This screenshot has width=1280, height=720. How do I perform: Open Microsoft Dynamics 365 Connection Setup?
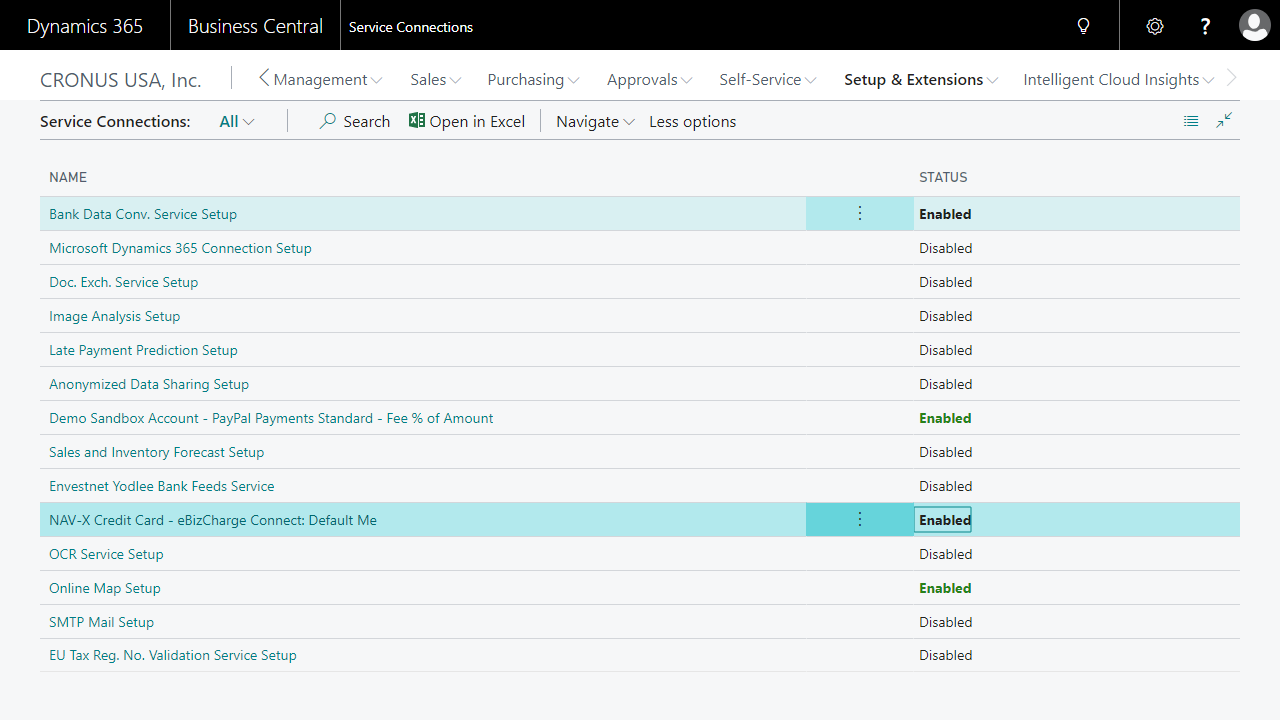pos(180,248)
